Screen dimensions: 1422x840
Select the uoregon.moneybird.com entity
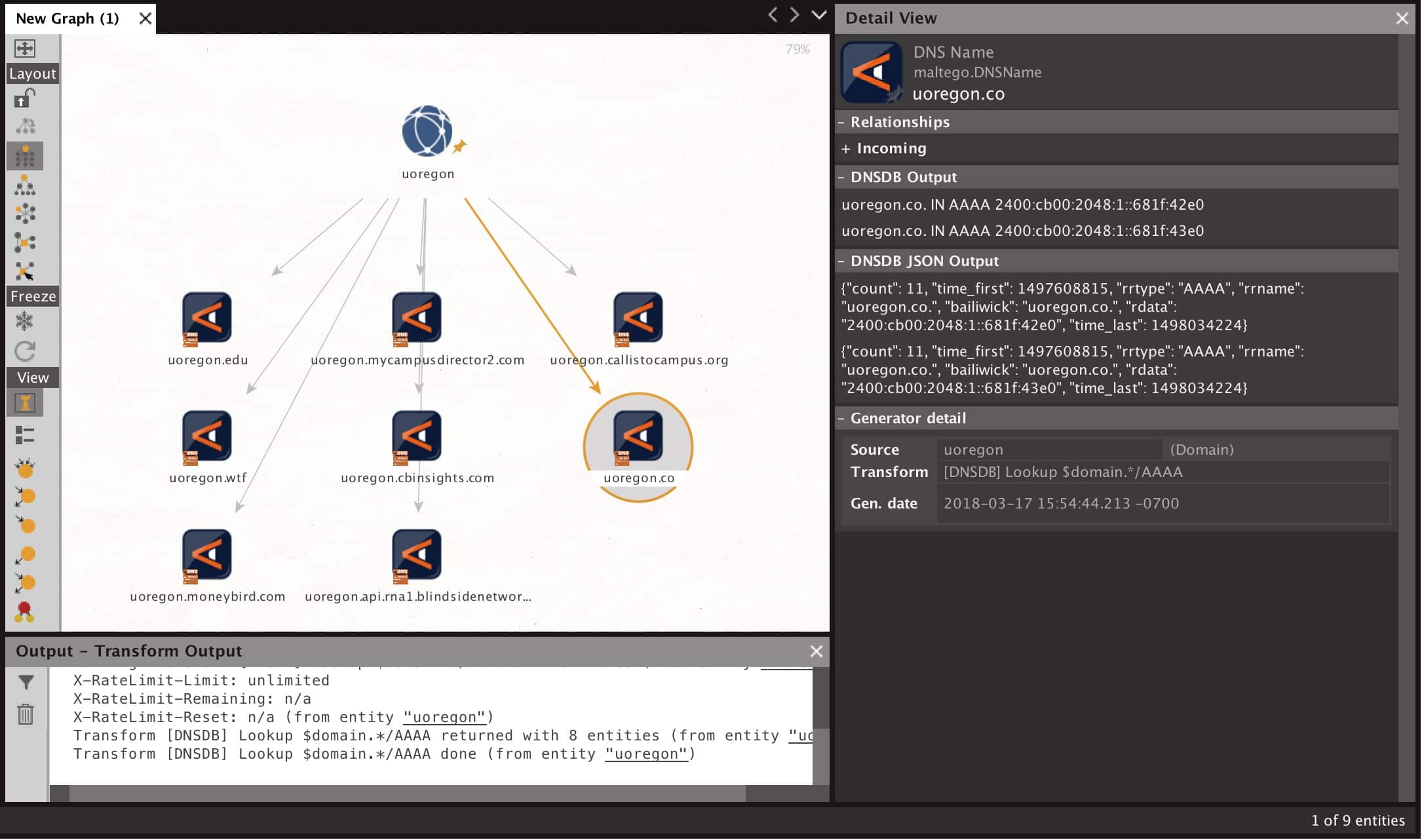click(x=207, y=554)
